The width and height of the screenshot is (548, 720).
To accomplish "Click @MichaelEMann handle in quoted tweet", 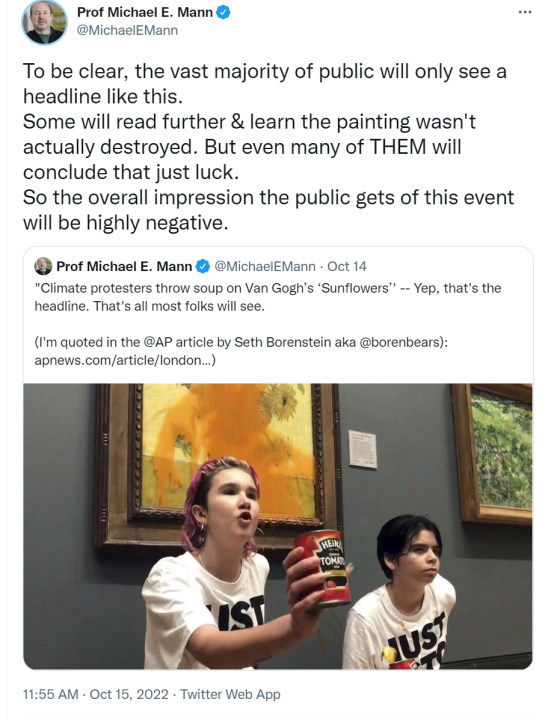I will pos(265,266).
